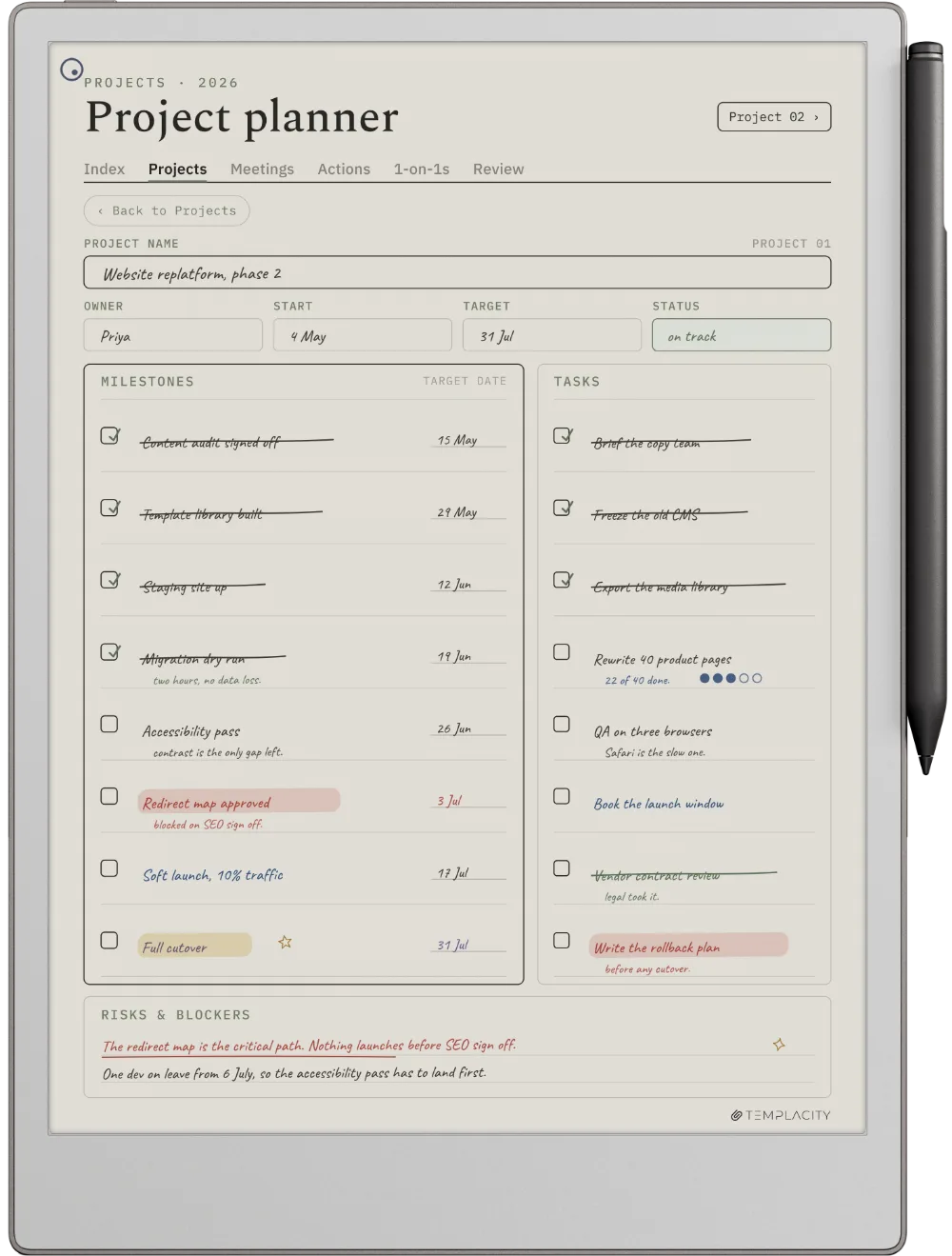The image size is (952, 1256).
Task: Uncheck Freeze the old CMS task
Action: click(563, 508)
